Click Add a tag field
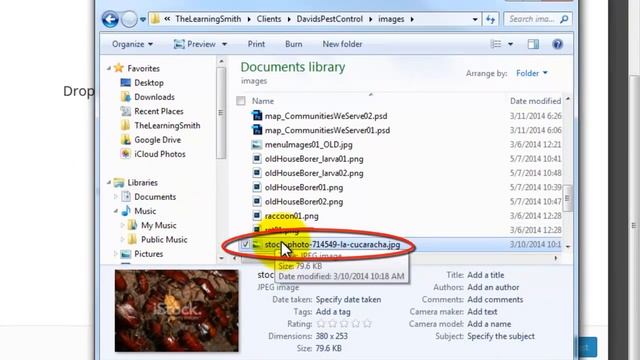Viewport: 640px width, 360px height. point(333,312)
